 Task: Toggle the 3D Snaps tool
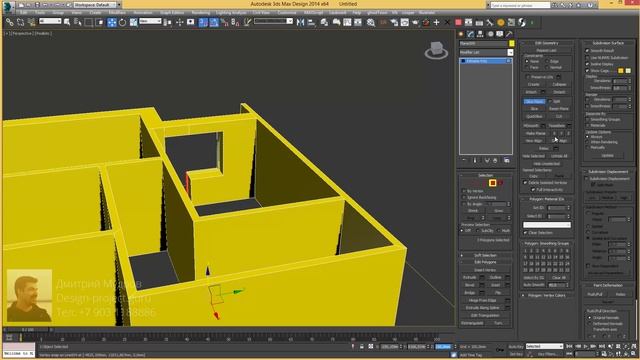click(x=203, y=22)
